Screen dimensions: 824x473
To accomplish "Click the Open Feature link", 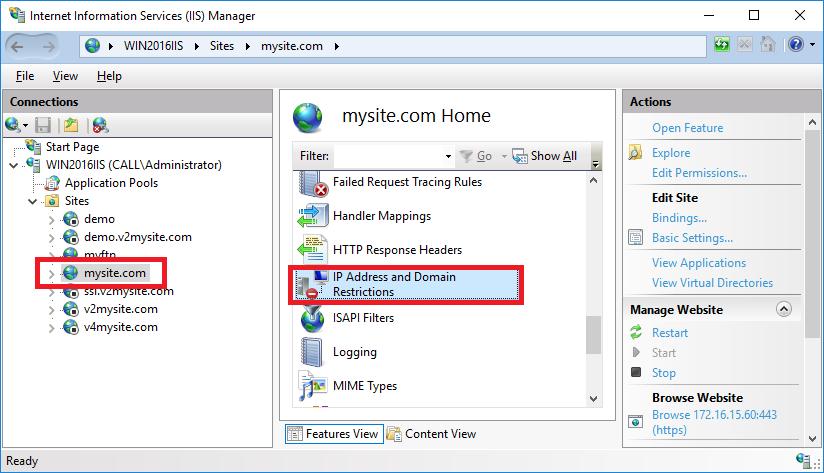I will coord(687,128).
